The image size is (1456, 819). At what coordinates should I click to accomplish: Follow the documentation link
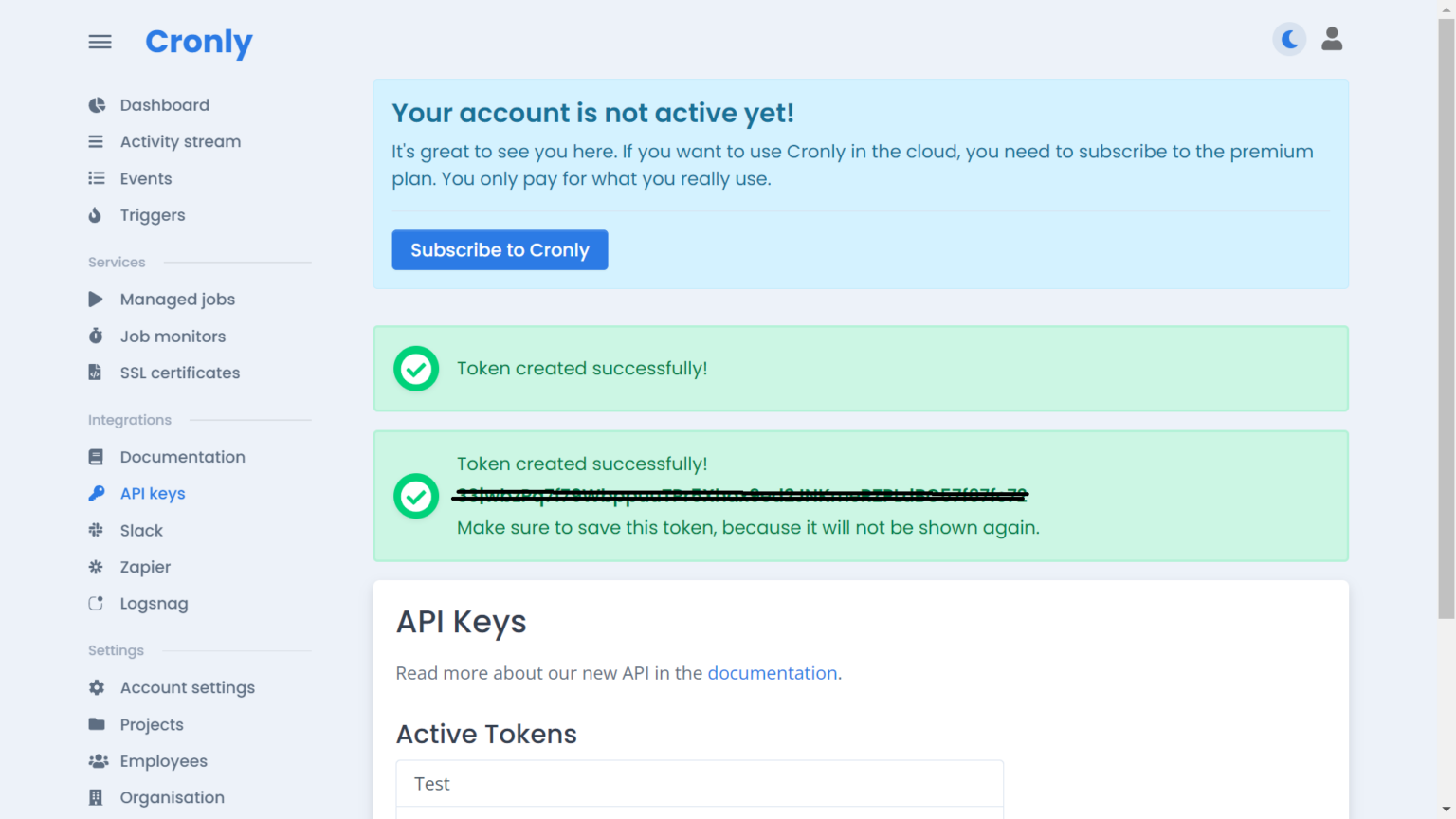tap(772, 673)
